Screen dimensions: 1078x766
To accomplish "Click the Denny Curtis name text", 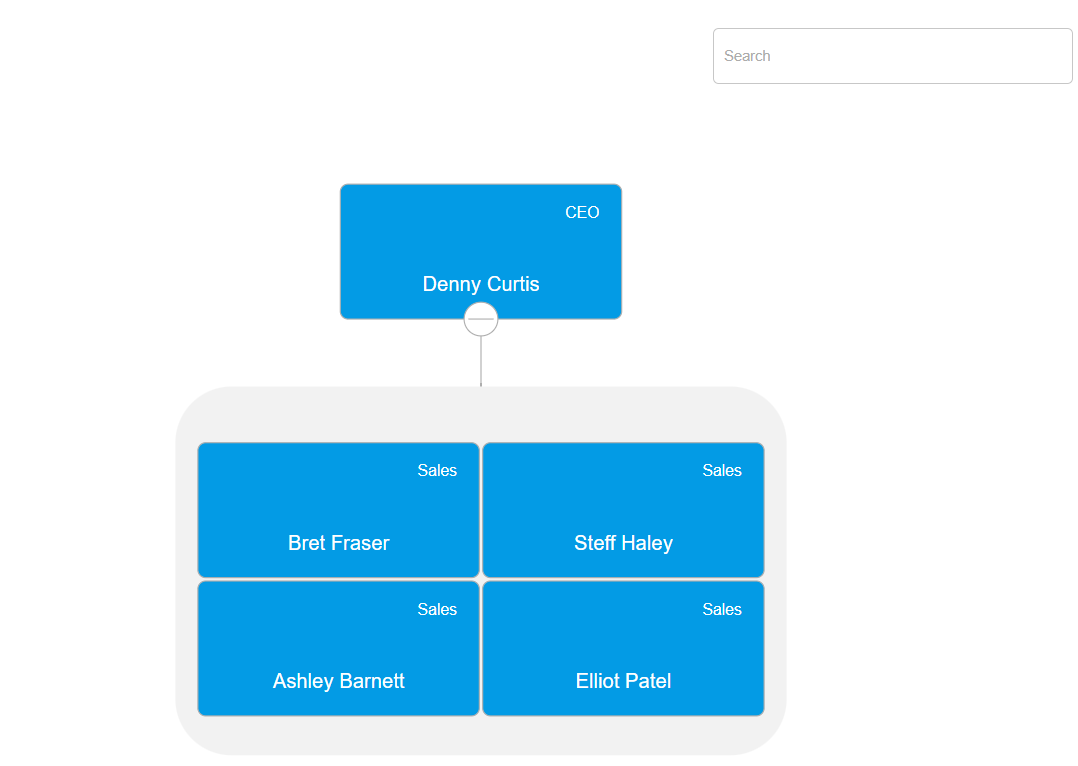I will pos(481,284).
